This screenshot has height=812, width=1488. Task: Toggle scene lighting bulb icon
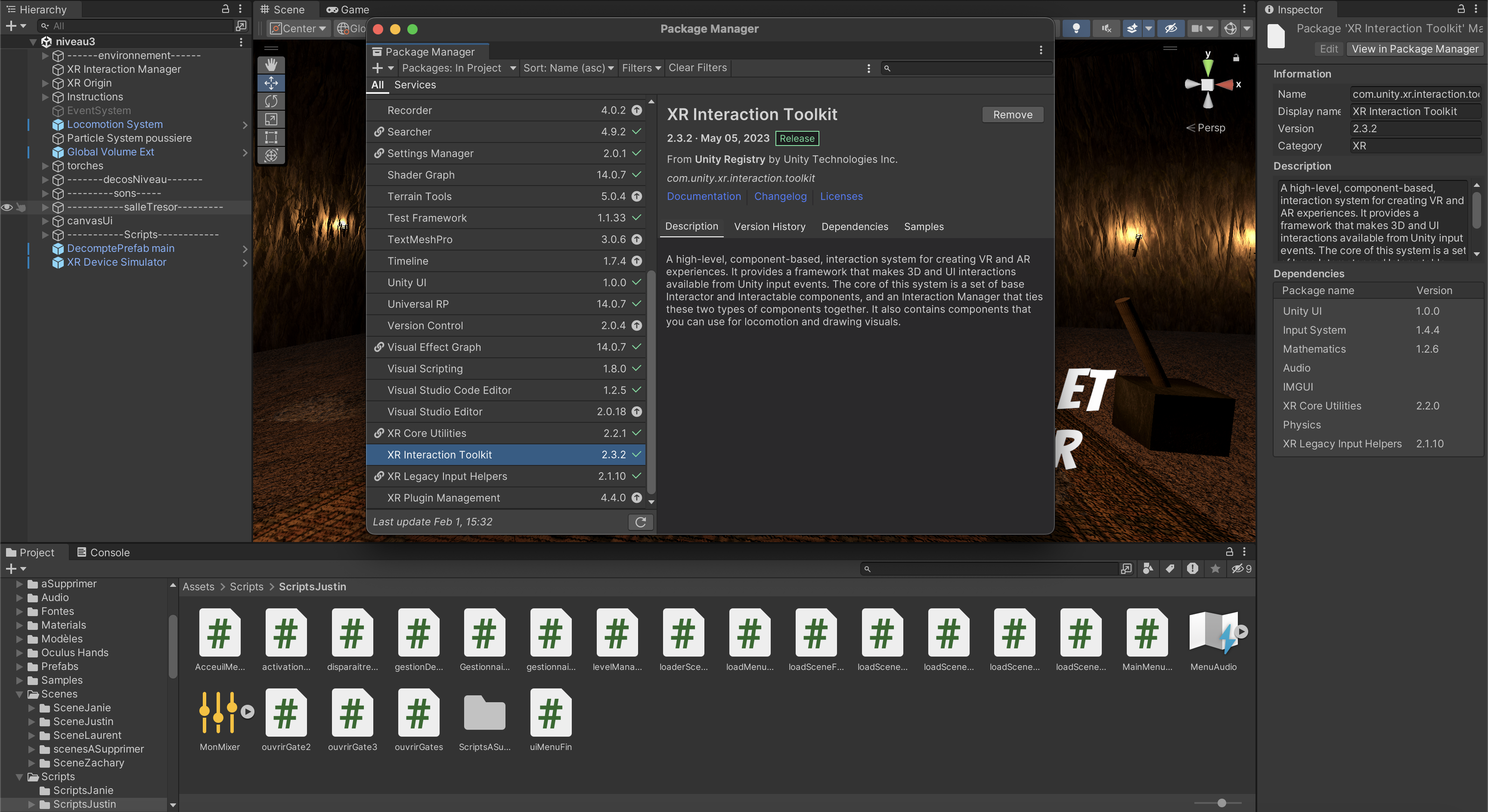click(1076, 28)
